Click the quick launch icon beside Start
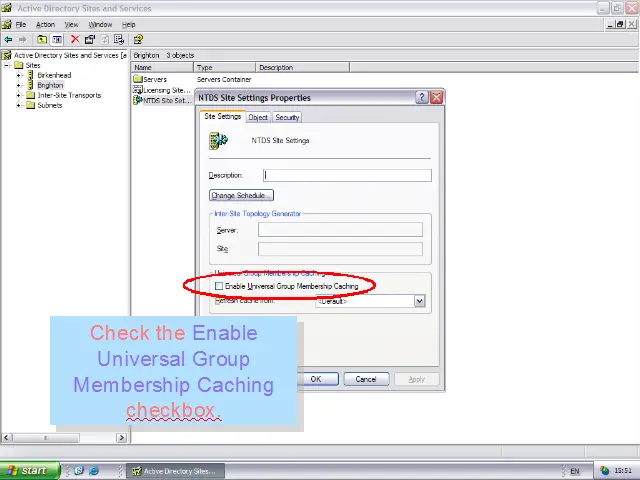Viewport: 640px width, 480px height. [79, 471]
